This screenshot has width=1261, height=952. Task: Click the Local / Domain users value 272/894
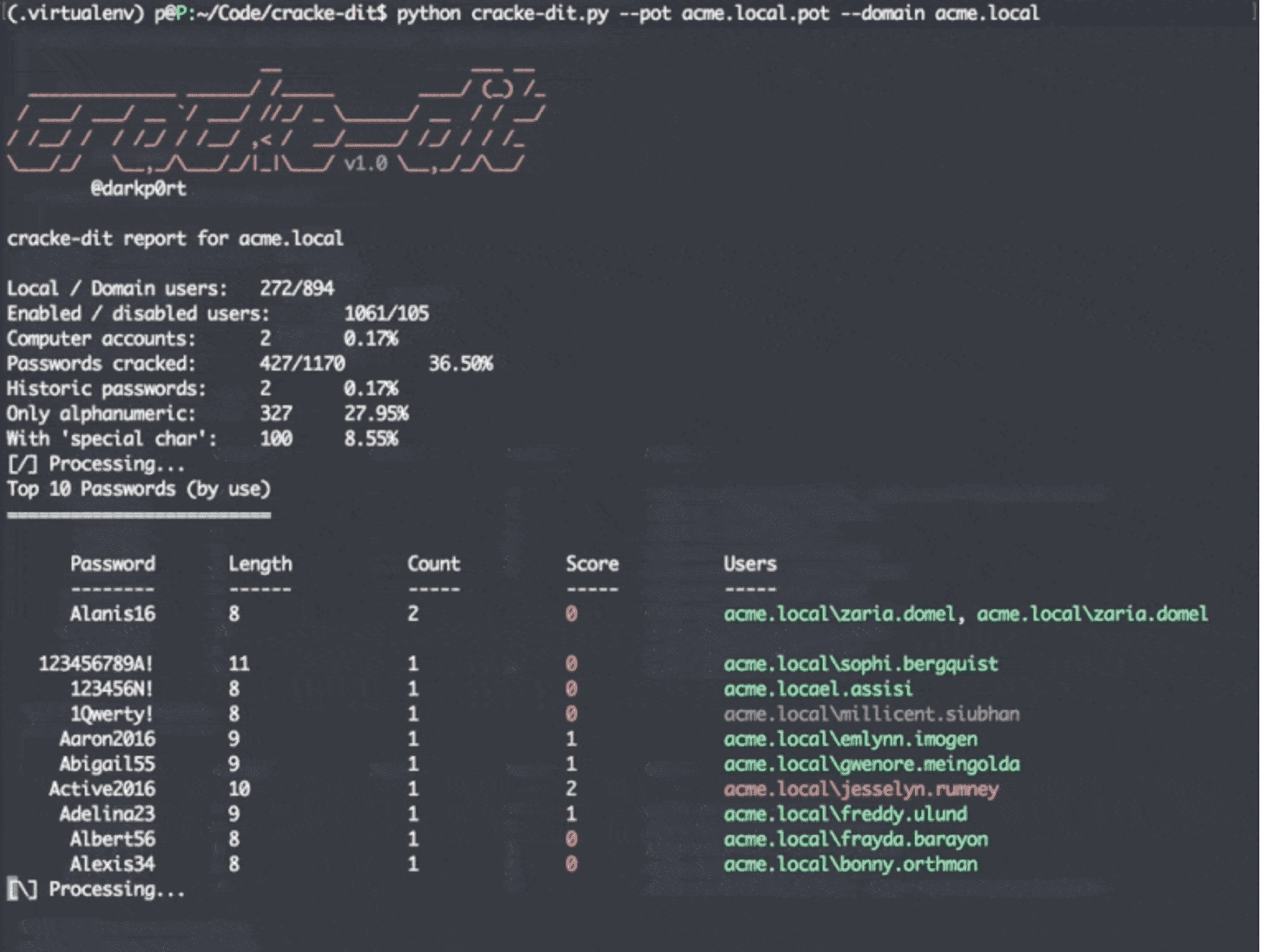(x=297, y=288)
